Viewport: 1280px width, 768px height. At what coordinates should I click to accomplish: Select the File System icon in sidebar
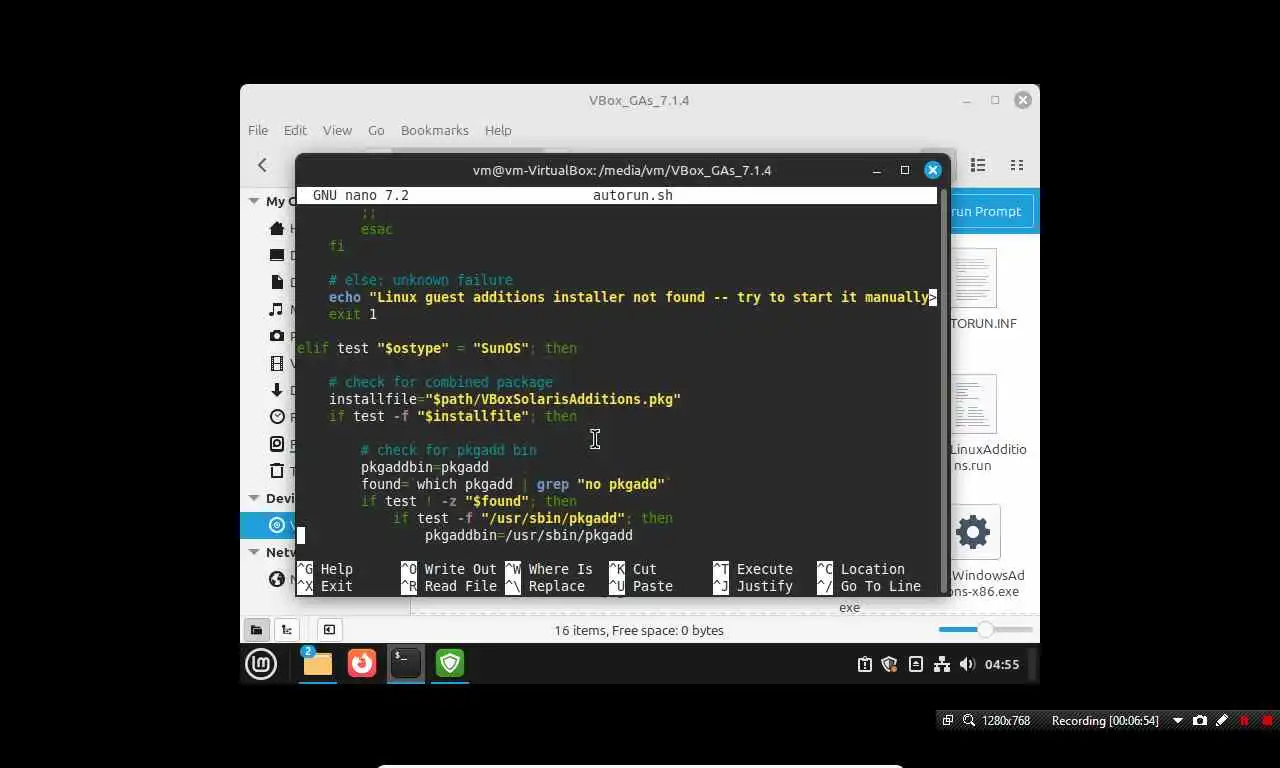click(277, 444)
